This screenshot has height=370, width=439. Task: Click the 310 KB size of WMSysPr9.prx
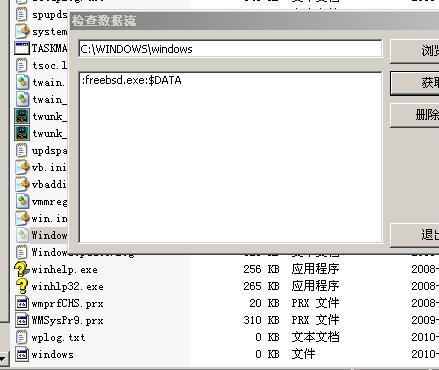tap(261, 320)
